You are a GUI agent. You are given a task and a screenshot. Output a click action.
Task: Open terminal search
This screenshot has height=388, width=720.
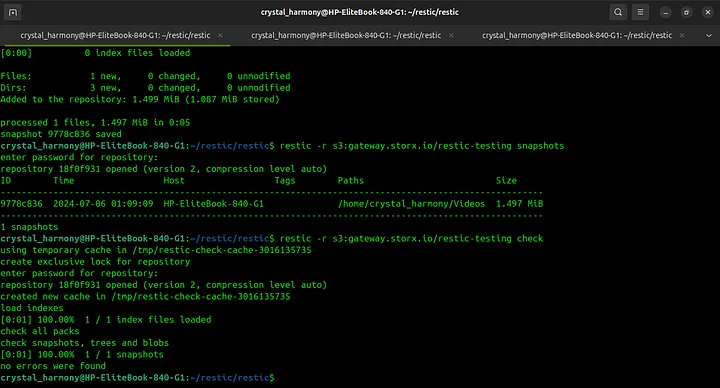pos(618,12)
